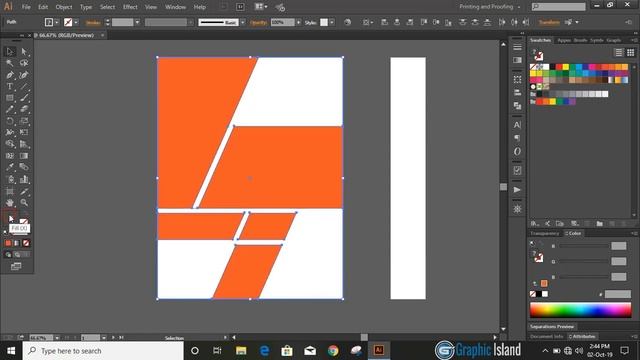Open the Actions play icon in dock
The width and height of the screenshot is (640, 360).
[x=517, y=190]
